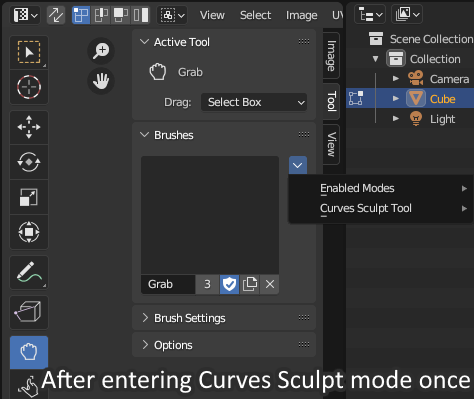474x399 pixels.
Task: Open the Enabled Modes submenu
Action: pos(381,188)
